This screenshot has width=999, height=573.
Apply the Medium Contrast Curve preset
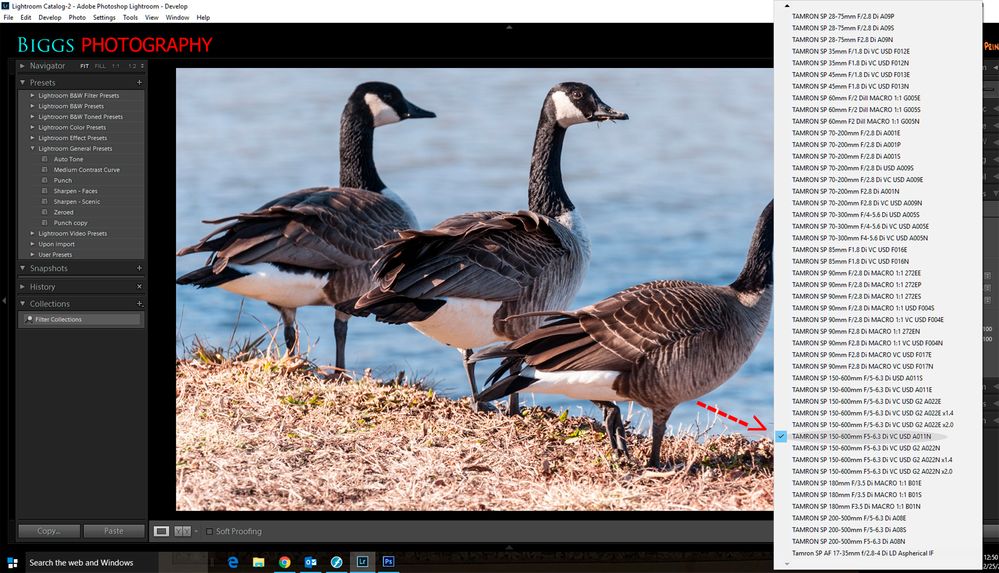[x=87, y=170]
